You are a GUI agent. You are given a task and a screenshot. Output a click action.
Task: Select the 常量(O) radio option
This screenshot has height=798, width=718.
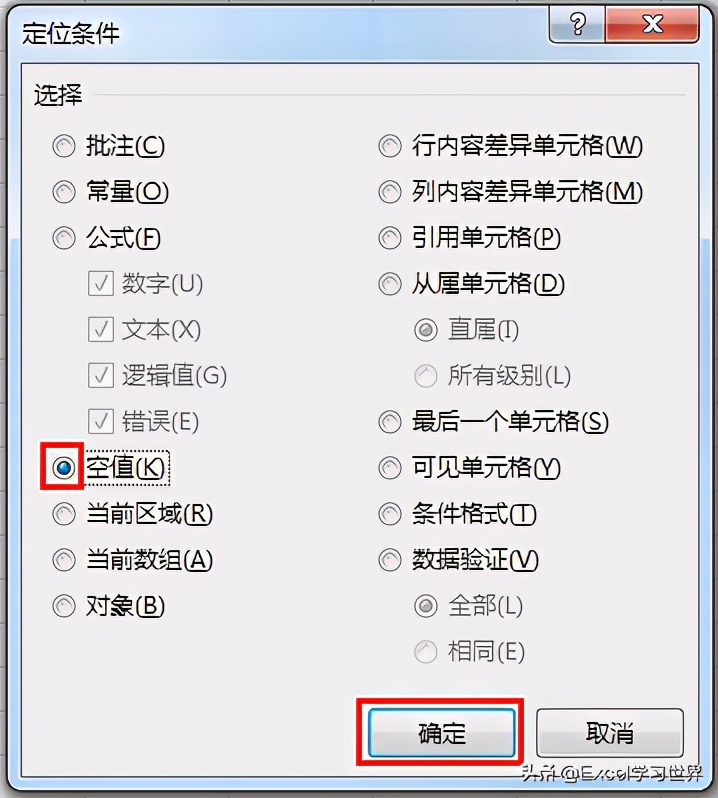(64, 192)
